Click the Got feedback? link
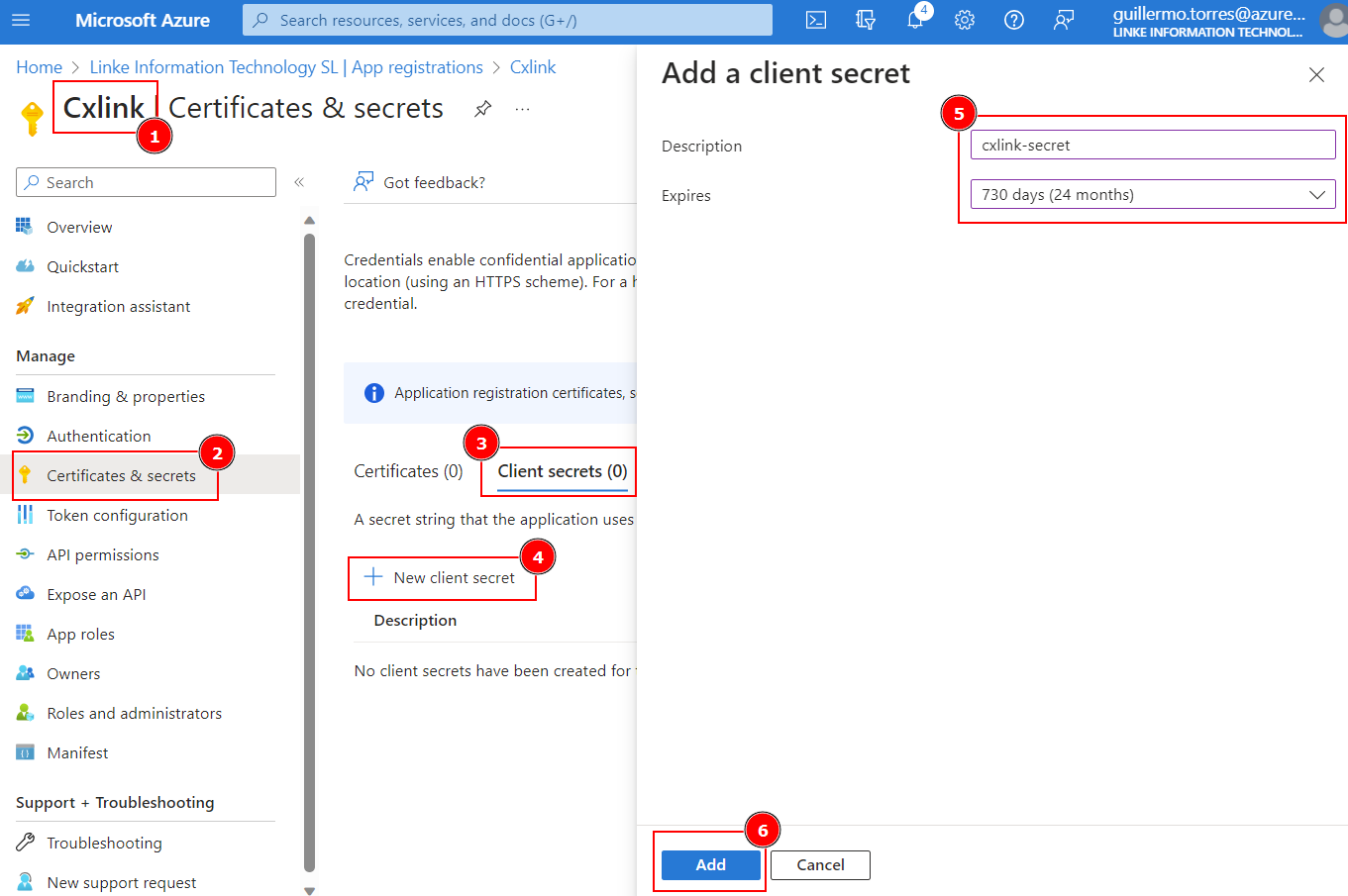The image size is (1348, 896). click(x=420, y=182)
